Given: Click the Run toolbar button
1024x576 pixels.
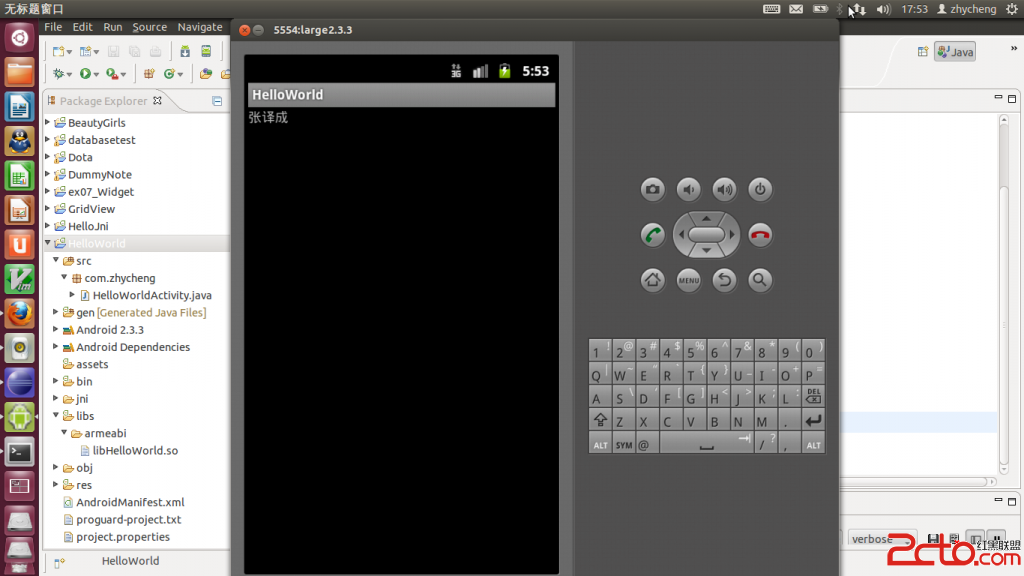Looking at the screenshot, I should coord(85,74).
